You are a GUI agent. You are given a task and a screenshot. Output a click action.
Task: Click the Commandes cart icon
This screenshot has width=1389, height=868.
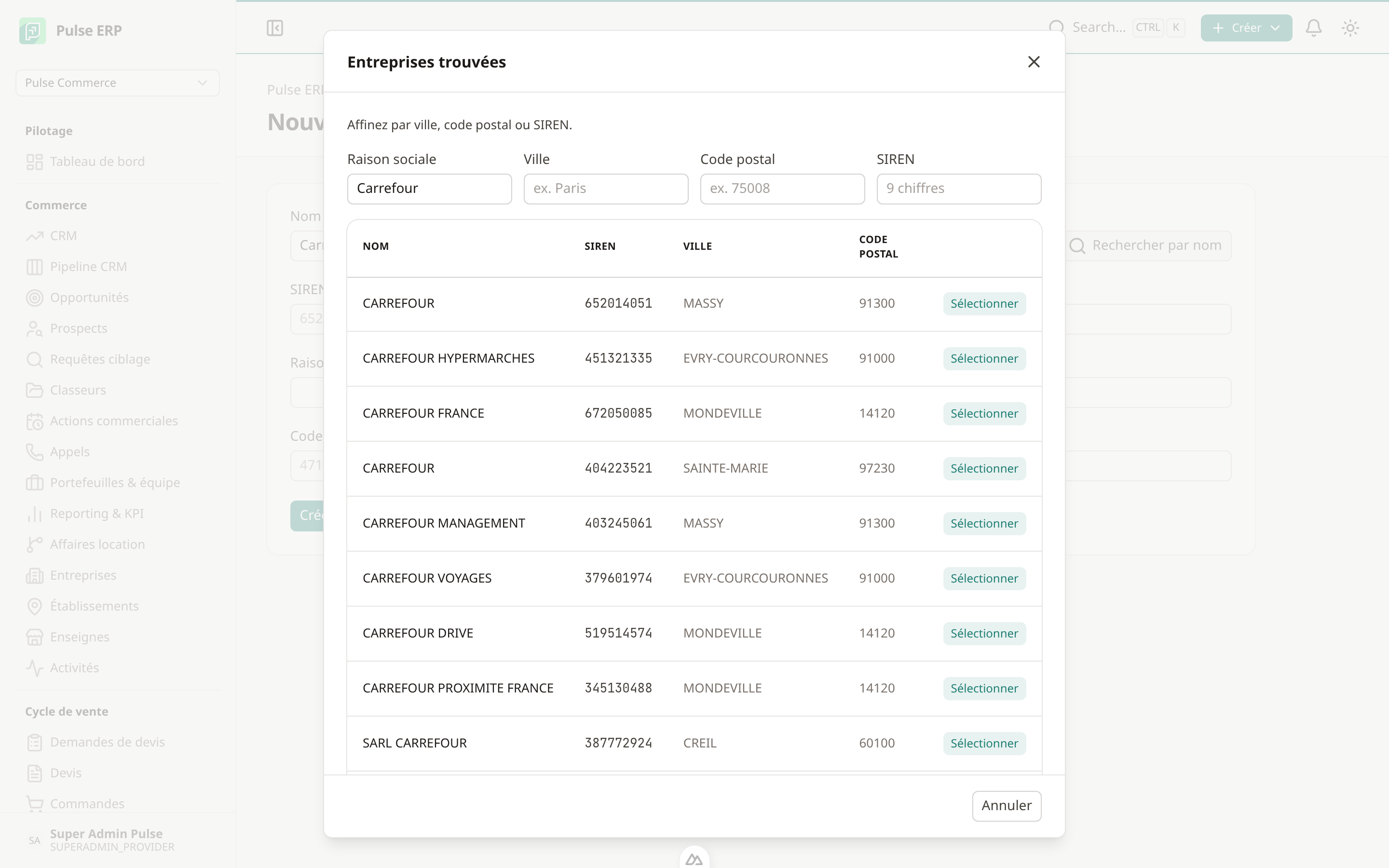coord(34,804)
